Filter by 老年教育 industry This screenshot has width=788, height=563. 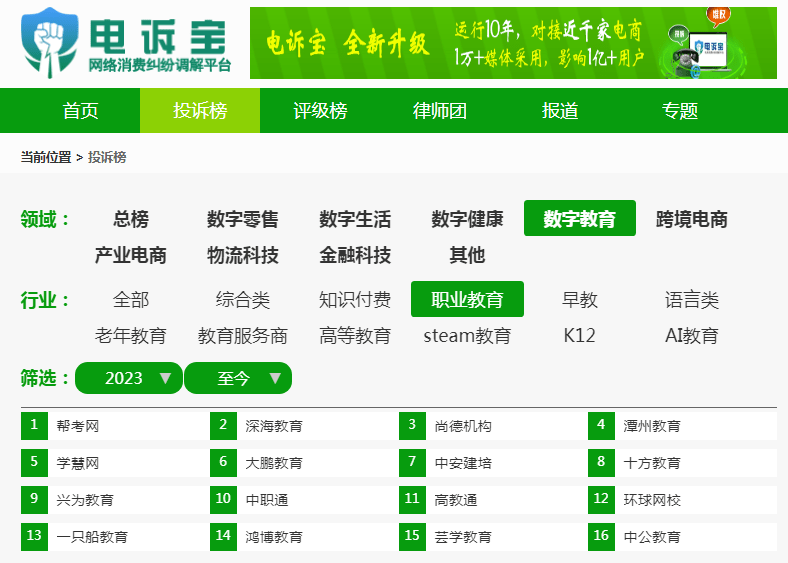[x=131, y=335]
